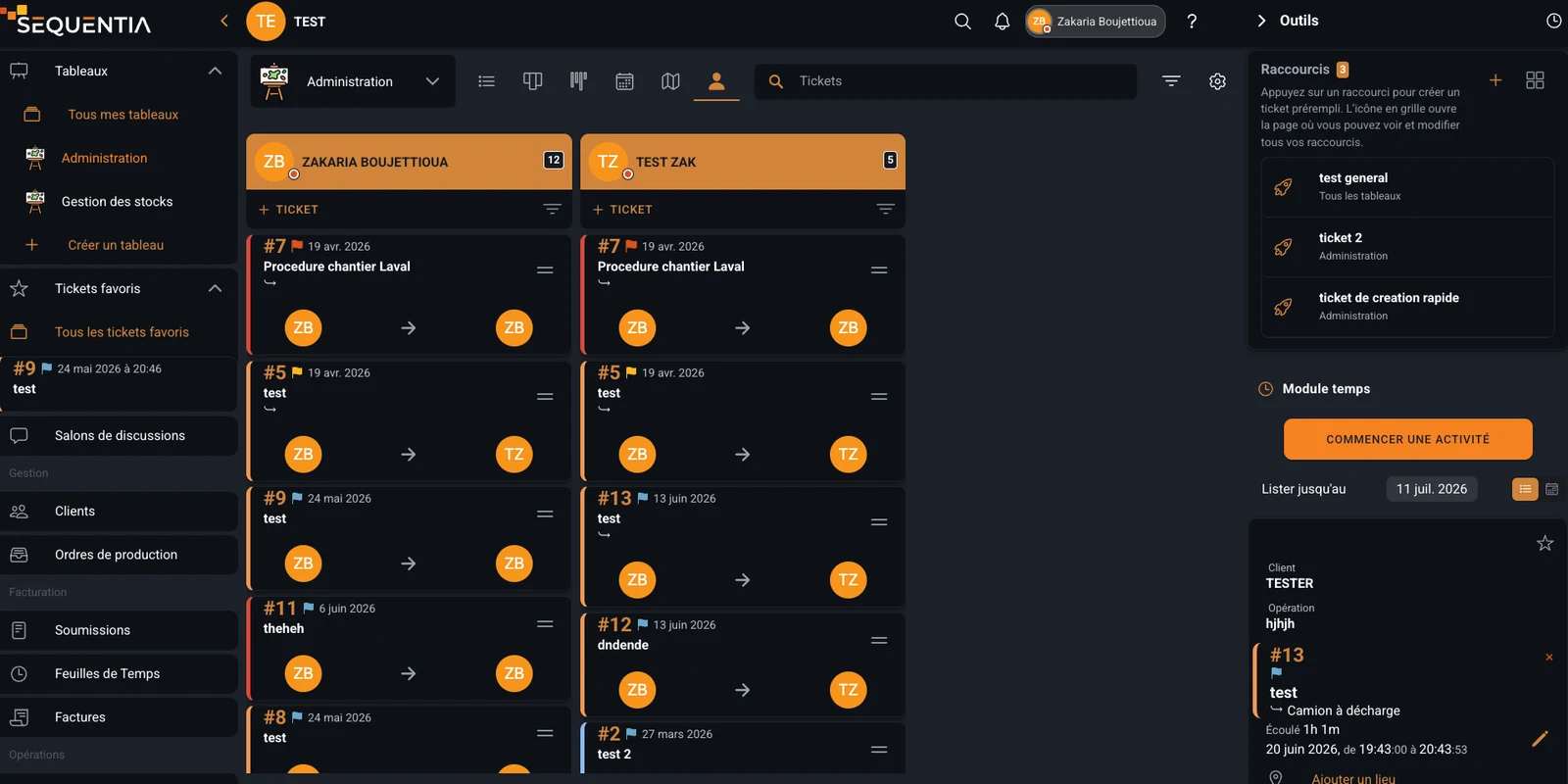The width and height of the screenshot is (1568, 784).
Task: Launch the 'ticket 2' shortcut rocket
Action: point(1283,247)
